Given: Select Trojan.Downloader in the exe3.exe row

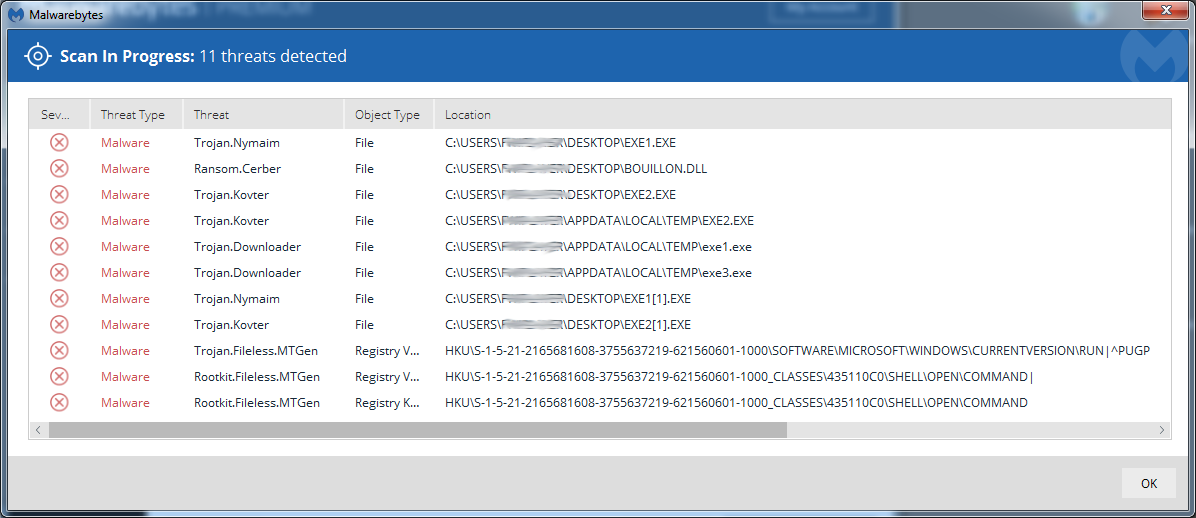Looking at the screenshot, I should (x=247, y=272).
